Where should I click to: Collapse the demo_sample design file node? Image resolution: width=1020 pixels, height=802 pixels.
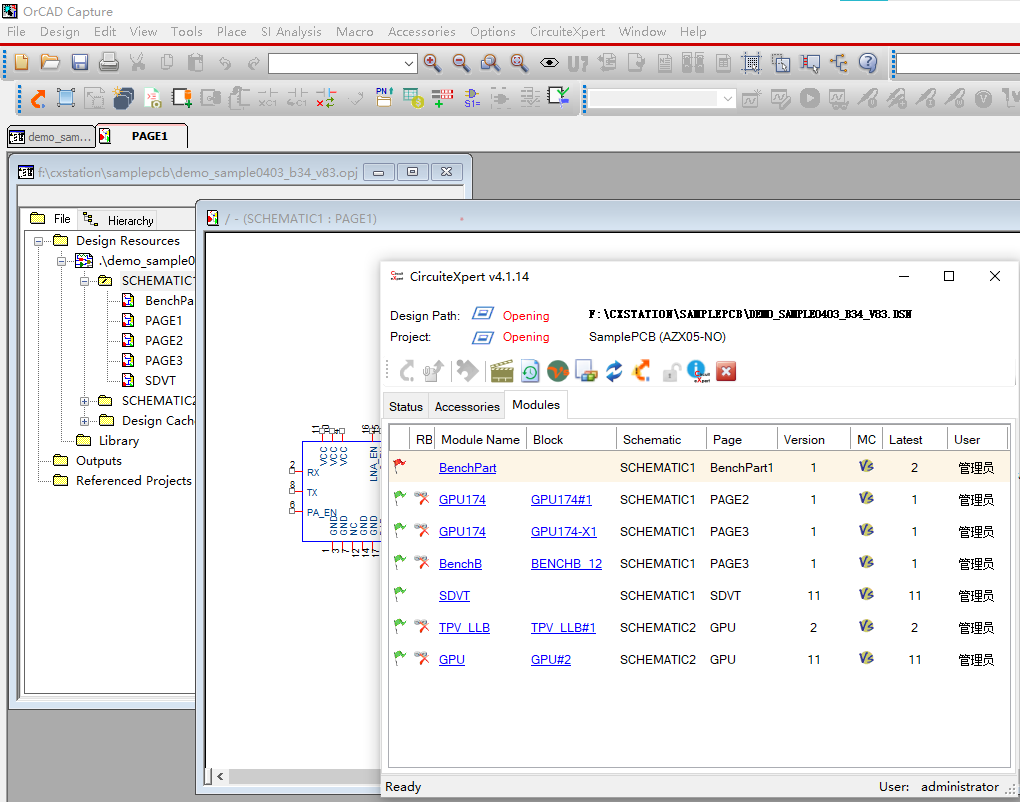pos(61,261)
